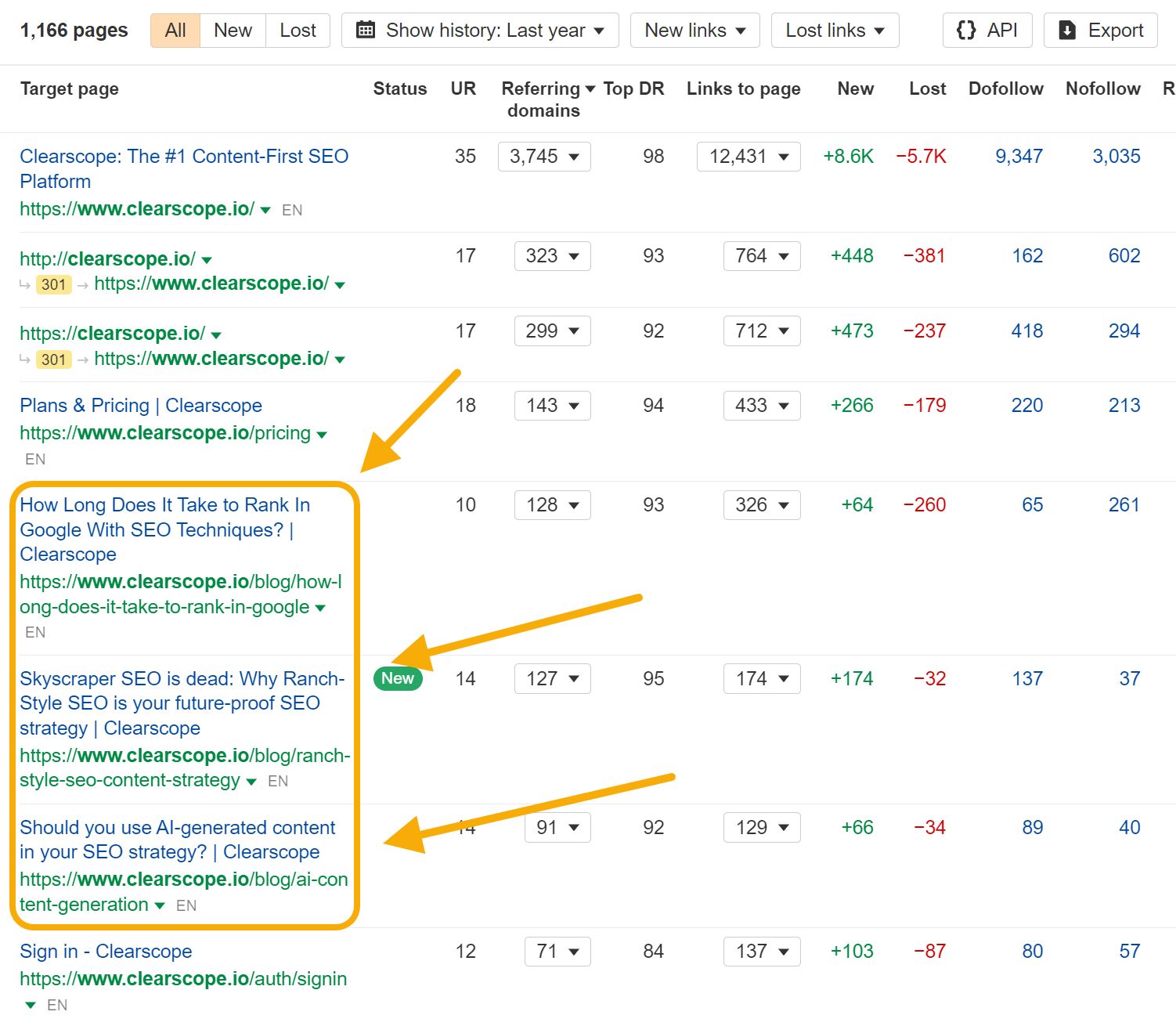Open the Show history: Last year dropdown

pos(479,30)
